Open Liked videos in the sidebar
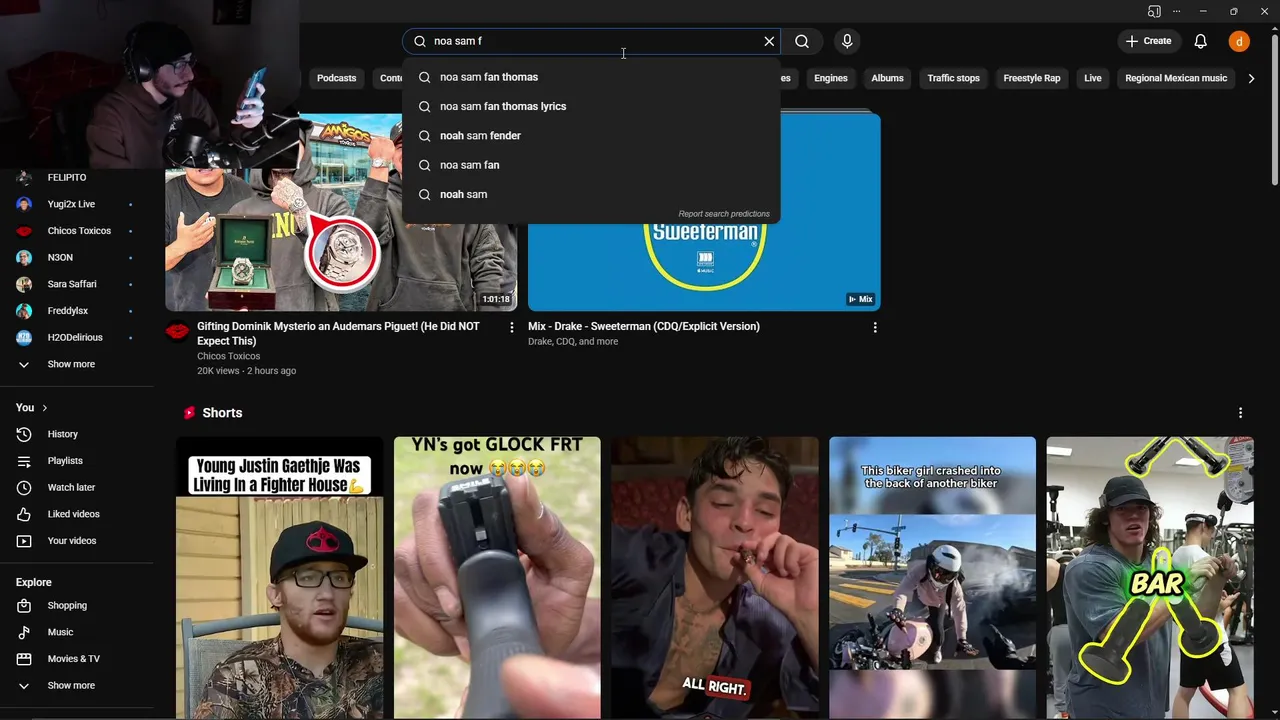The image size is (1280, 720). [76, 514]
